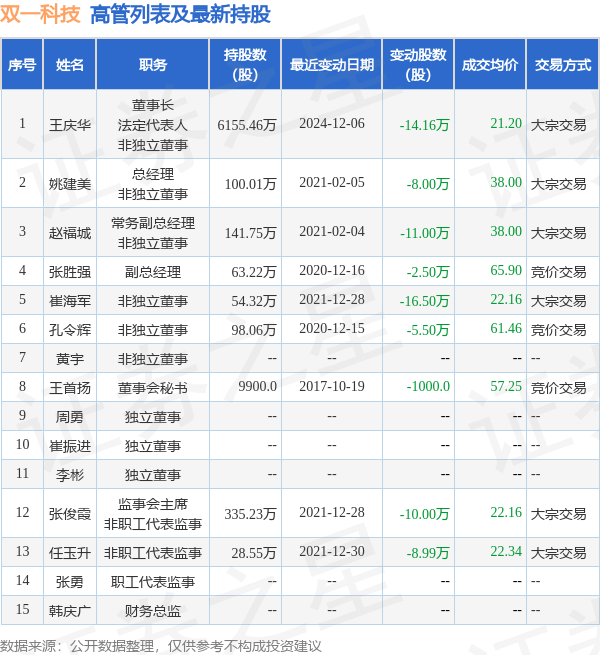
Task: Click the 成交均价 column header
Action: [x=490, y=65]
